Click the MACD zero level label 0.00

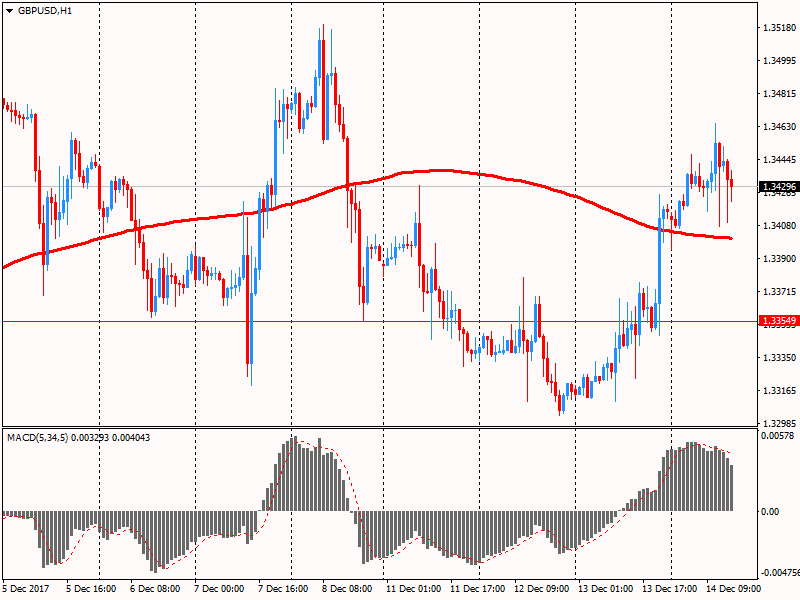coord(770,512)
